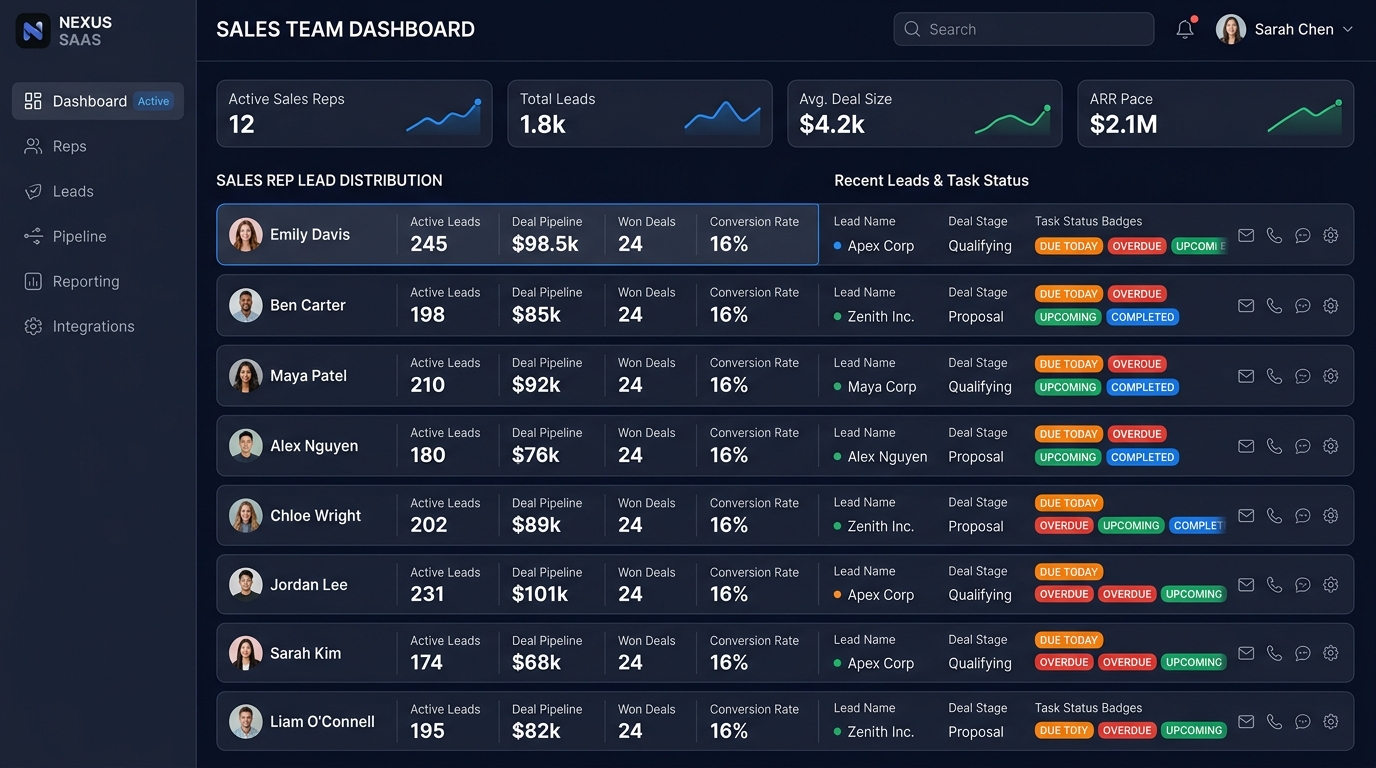The height and width of the screenshot is (768, 1376).
Task: Select Jordan Lee's name
Action: (x=309, y=585)
